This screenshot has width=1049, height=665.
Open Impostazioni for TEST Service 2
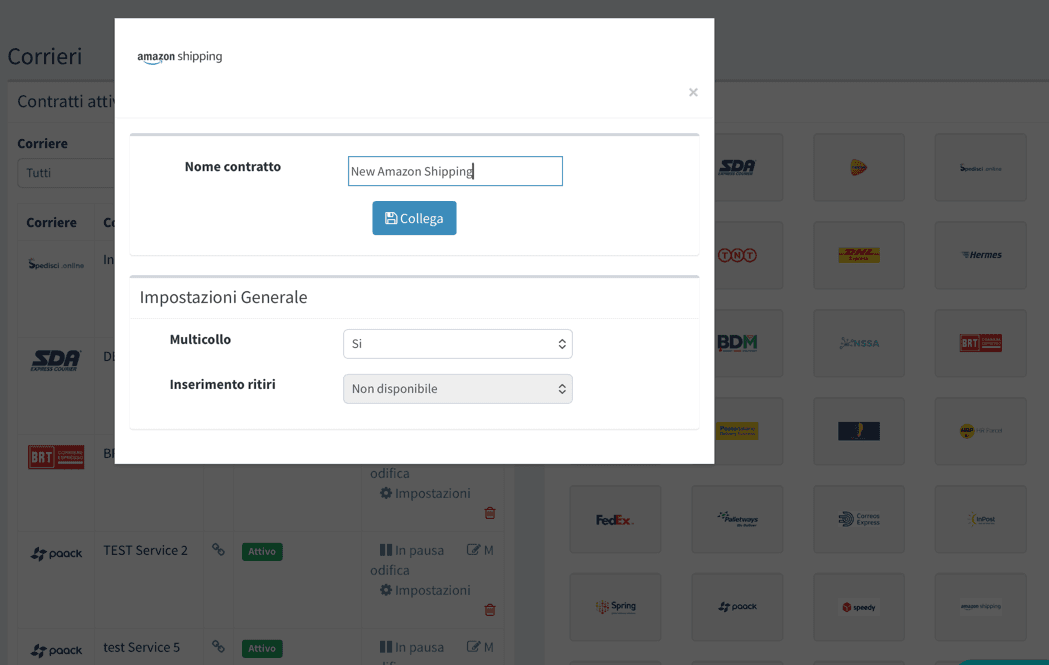(433, 590)
